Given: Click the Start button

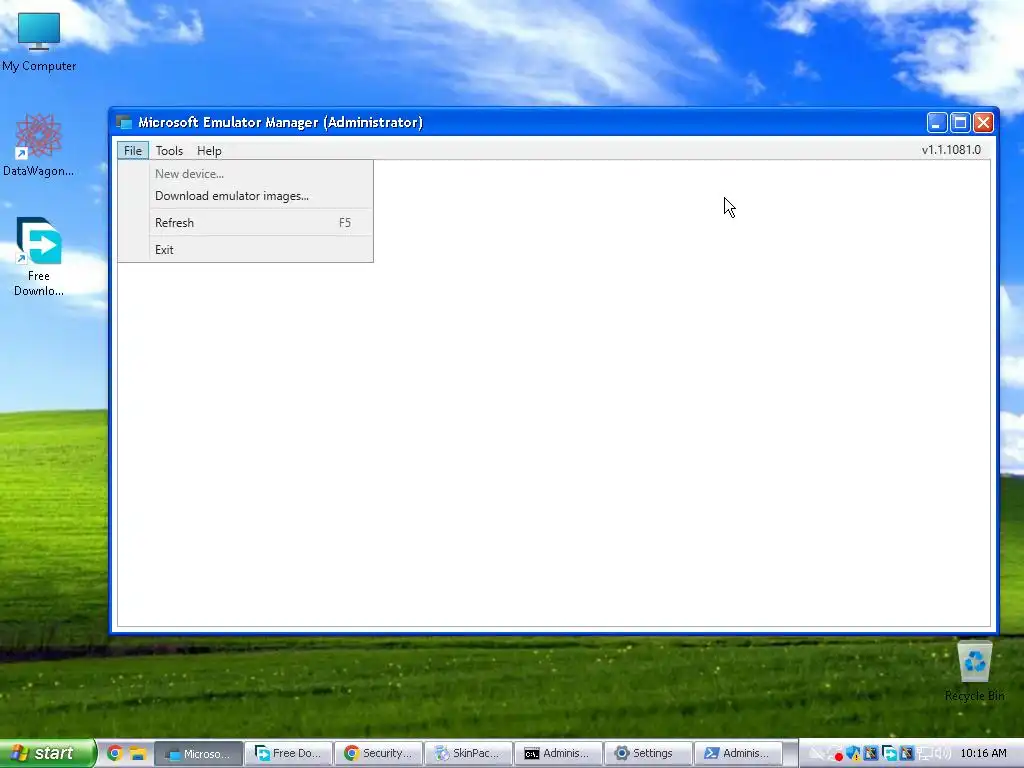Looking at the screenshot, I should click(47, 753).
